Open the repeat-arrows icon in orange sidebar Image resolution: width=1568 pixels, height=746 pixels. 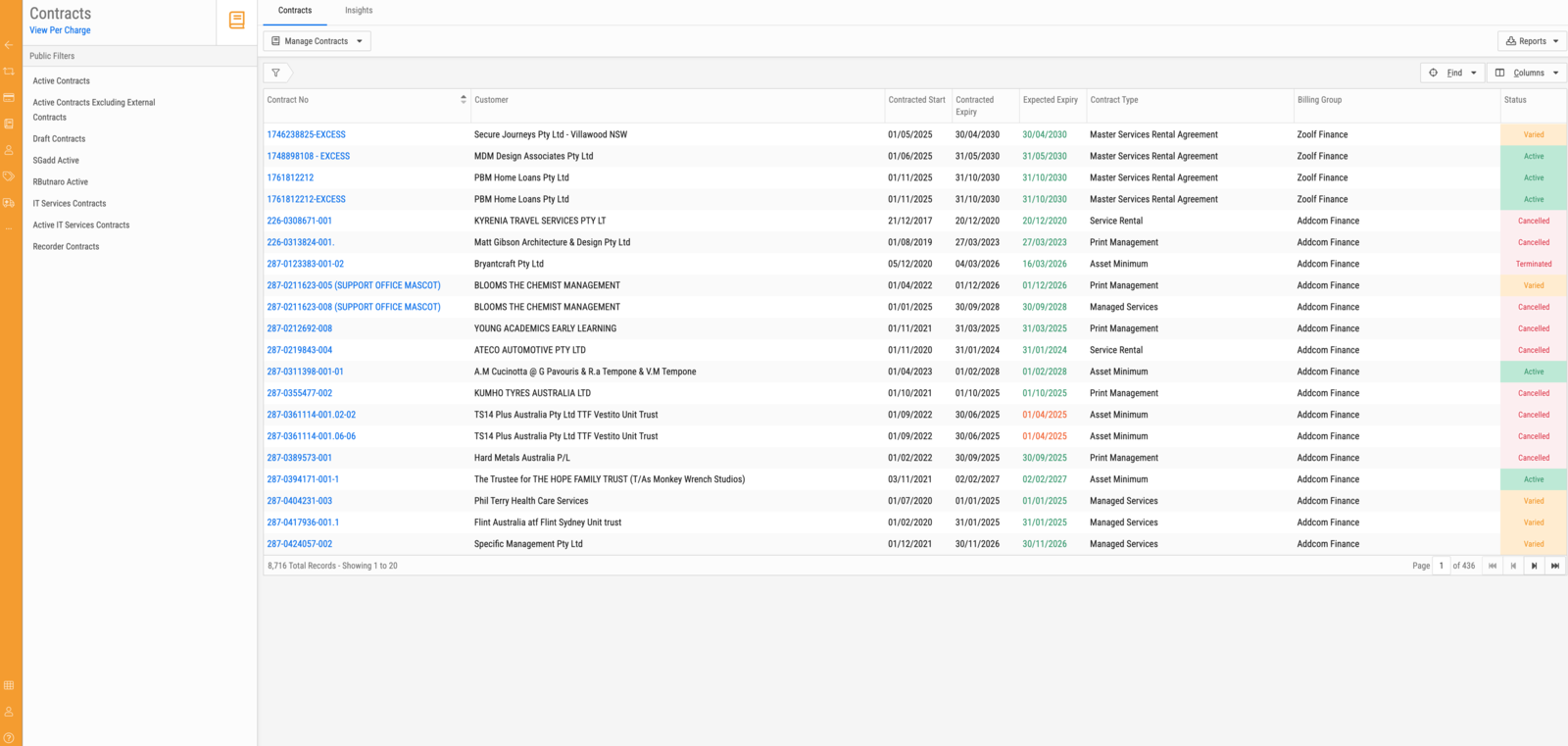click(x=9, y=72)
